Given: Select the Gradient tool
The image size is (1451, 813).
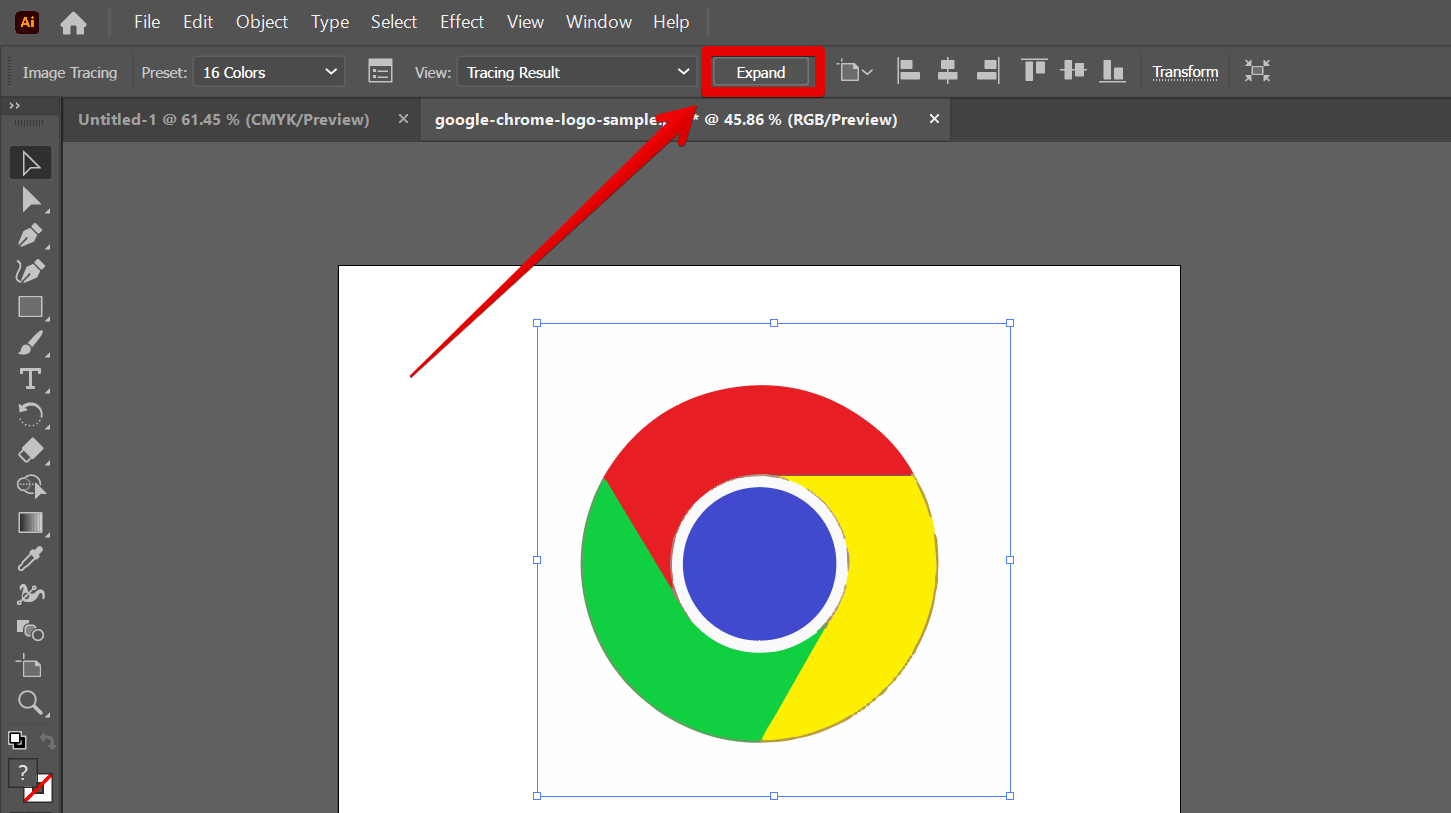Looking at the screenshot, I should (x=30, y=522).
